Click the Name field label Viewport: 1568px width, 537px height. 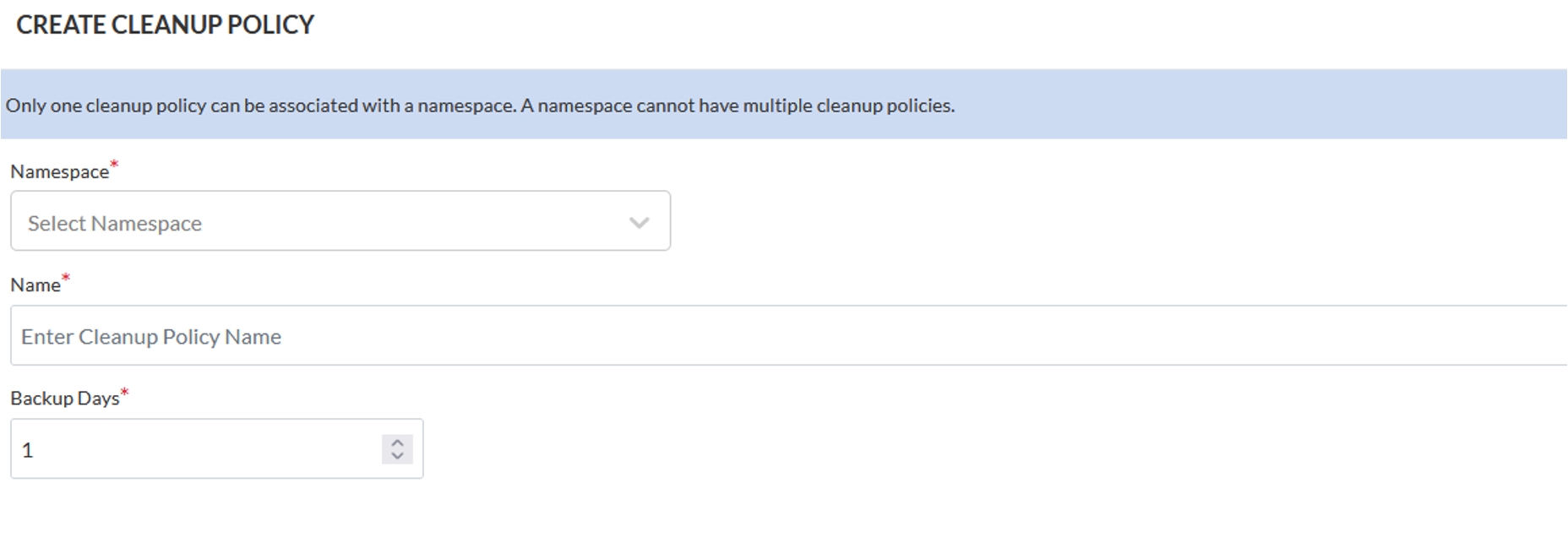click(x=35, y=285)
